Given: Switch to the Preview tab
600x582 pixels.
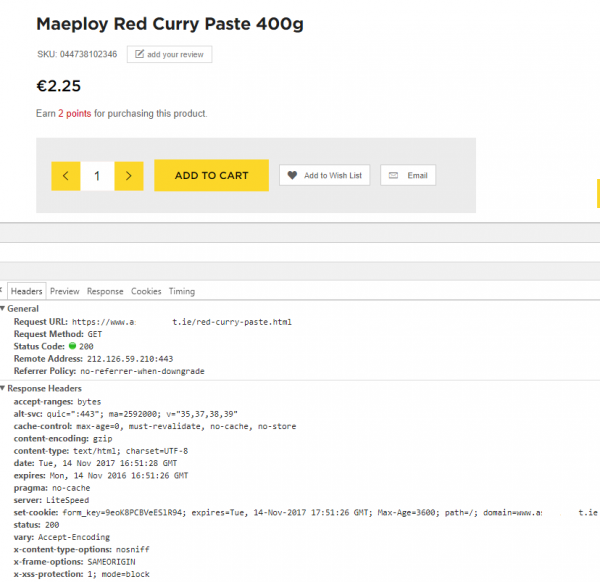Looking at the screenshot, I should point(65,291).
